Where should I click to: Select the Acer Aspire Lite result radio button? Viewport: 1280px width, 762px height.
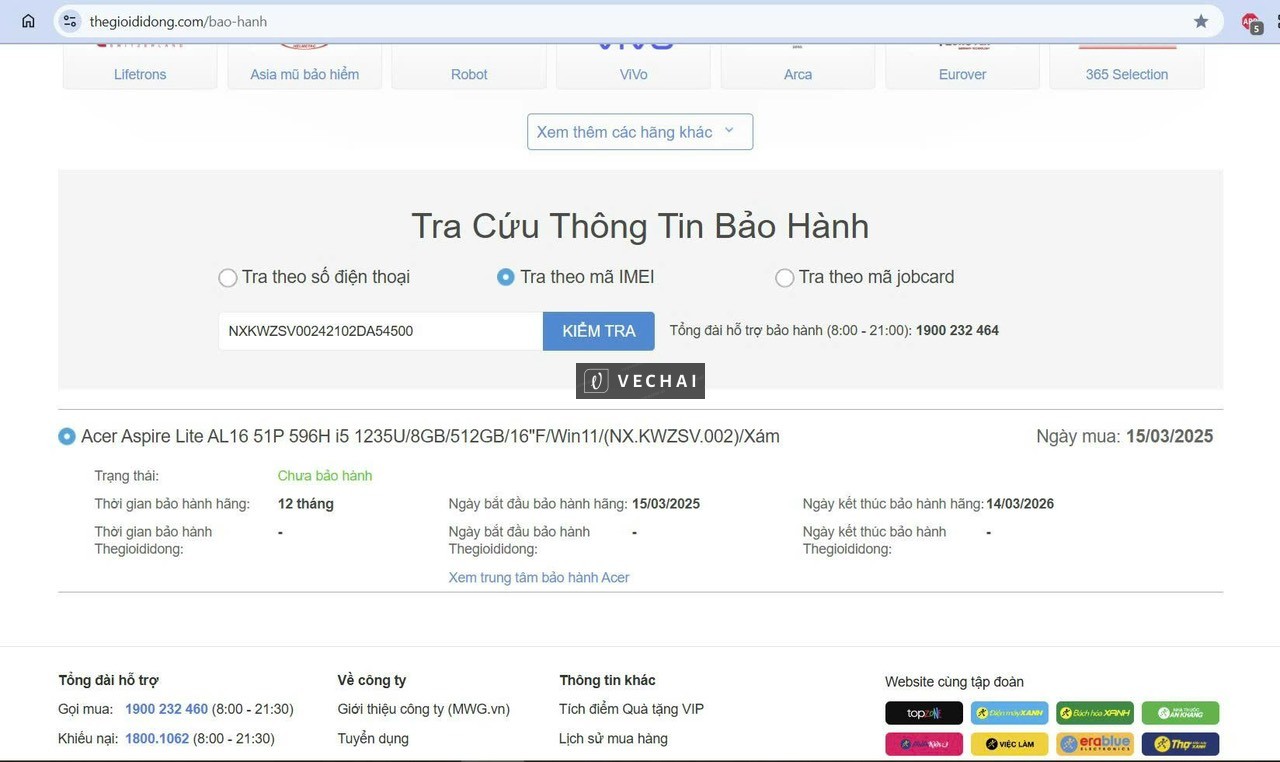click(x=67, y=437)
